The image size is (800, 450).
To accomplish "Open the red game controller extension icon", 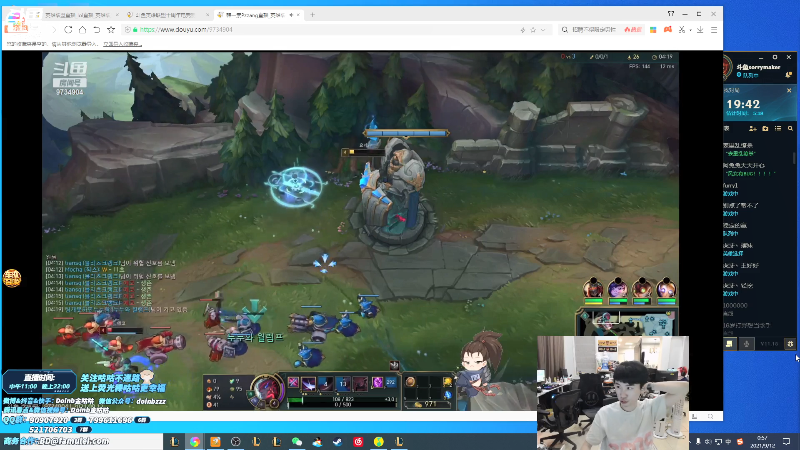I will 667,30.
